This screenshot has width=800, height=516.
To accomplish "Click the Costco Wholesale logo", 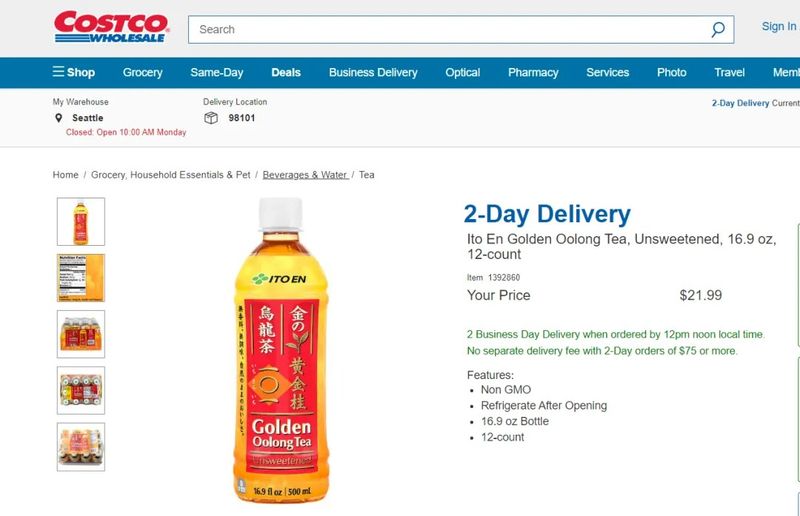I will pyautogui.click(x=111, y=27).
